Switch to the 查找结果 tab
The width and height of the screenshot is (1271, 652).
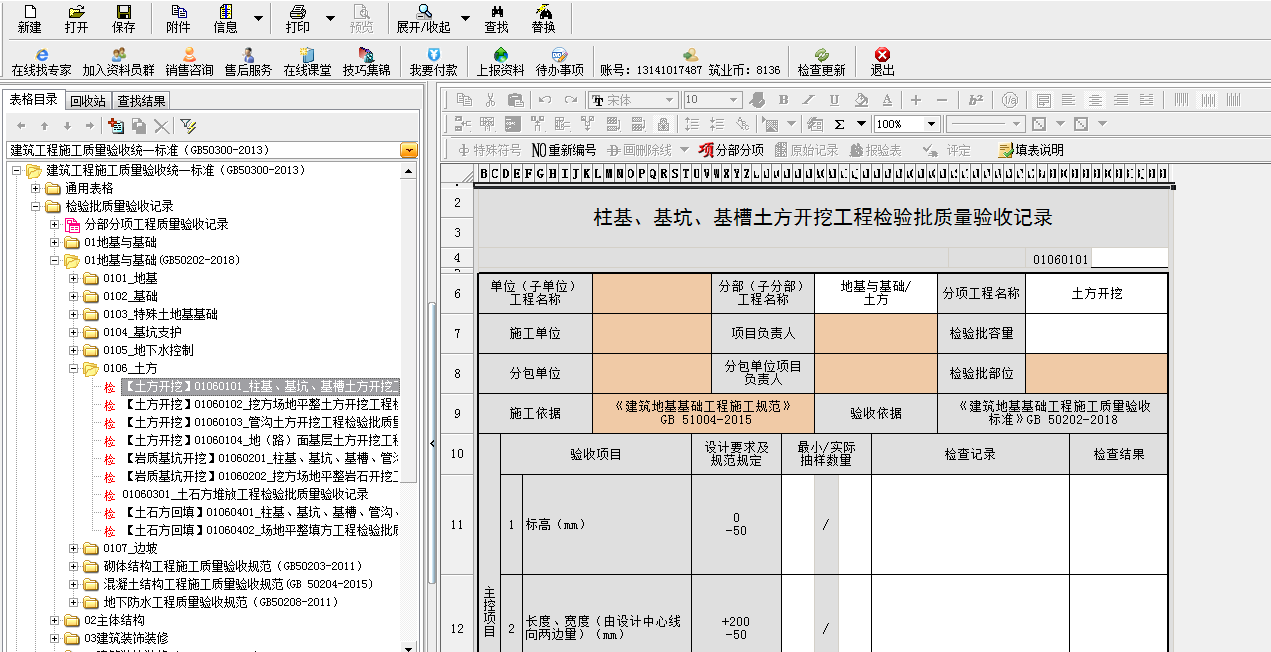tap(141, 100)
